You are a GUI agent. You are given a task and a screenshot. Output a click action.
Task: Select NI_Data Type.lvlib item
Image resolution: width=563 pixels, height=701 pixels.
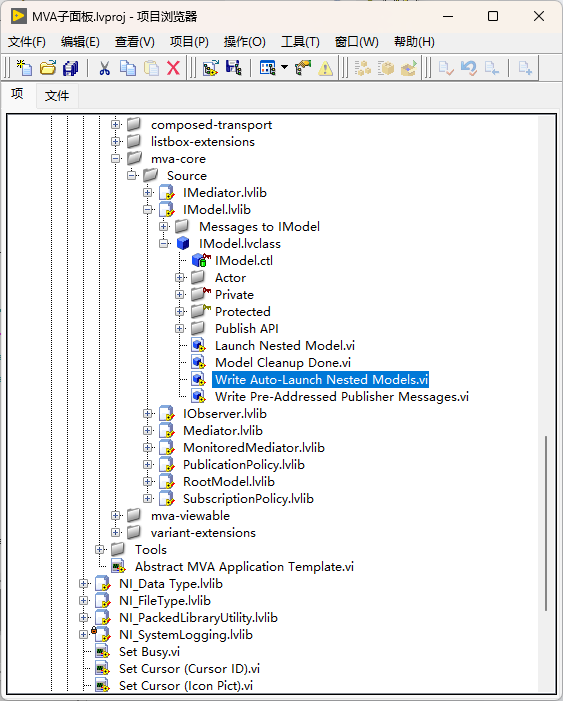[171, 583]
